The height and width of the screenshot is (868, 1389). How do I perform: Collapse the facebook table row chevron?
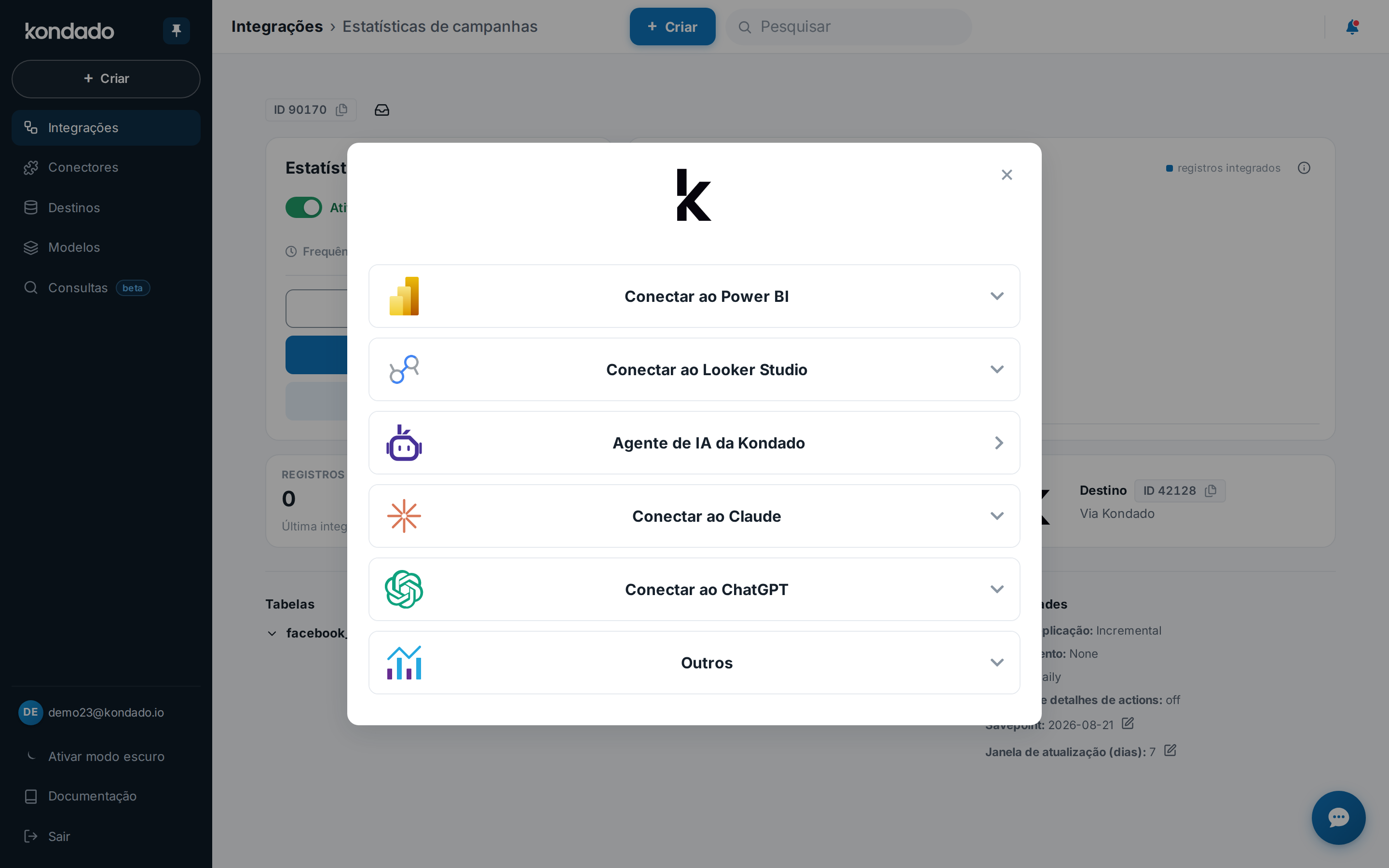click(x=272, y=633)
